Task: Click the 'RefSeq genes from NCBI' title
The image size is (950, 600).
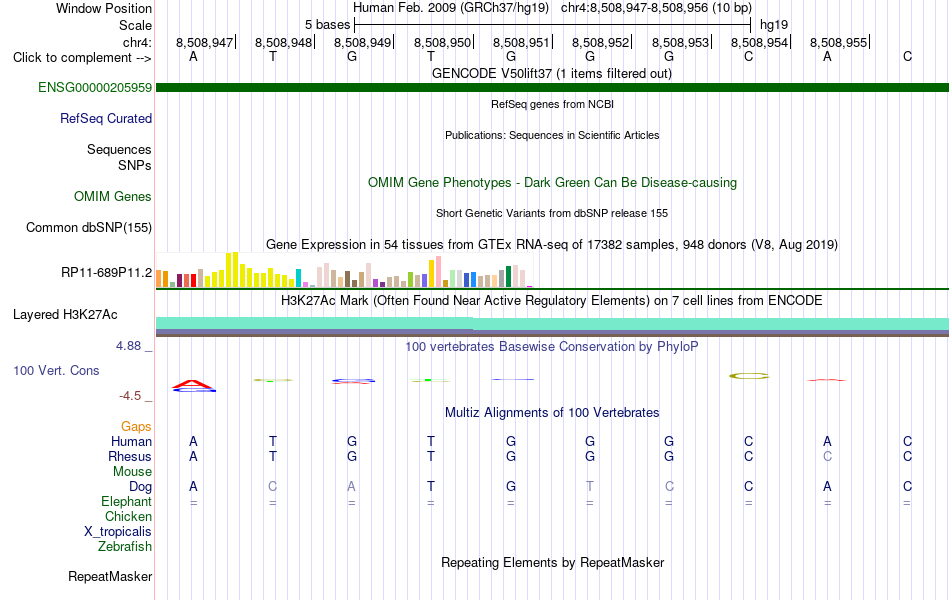Action: pyautogui.click(x=553, y=104)
